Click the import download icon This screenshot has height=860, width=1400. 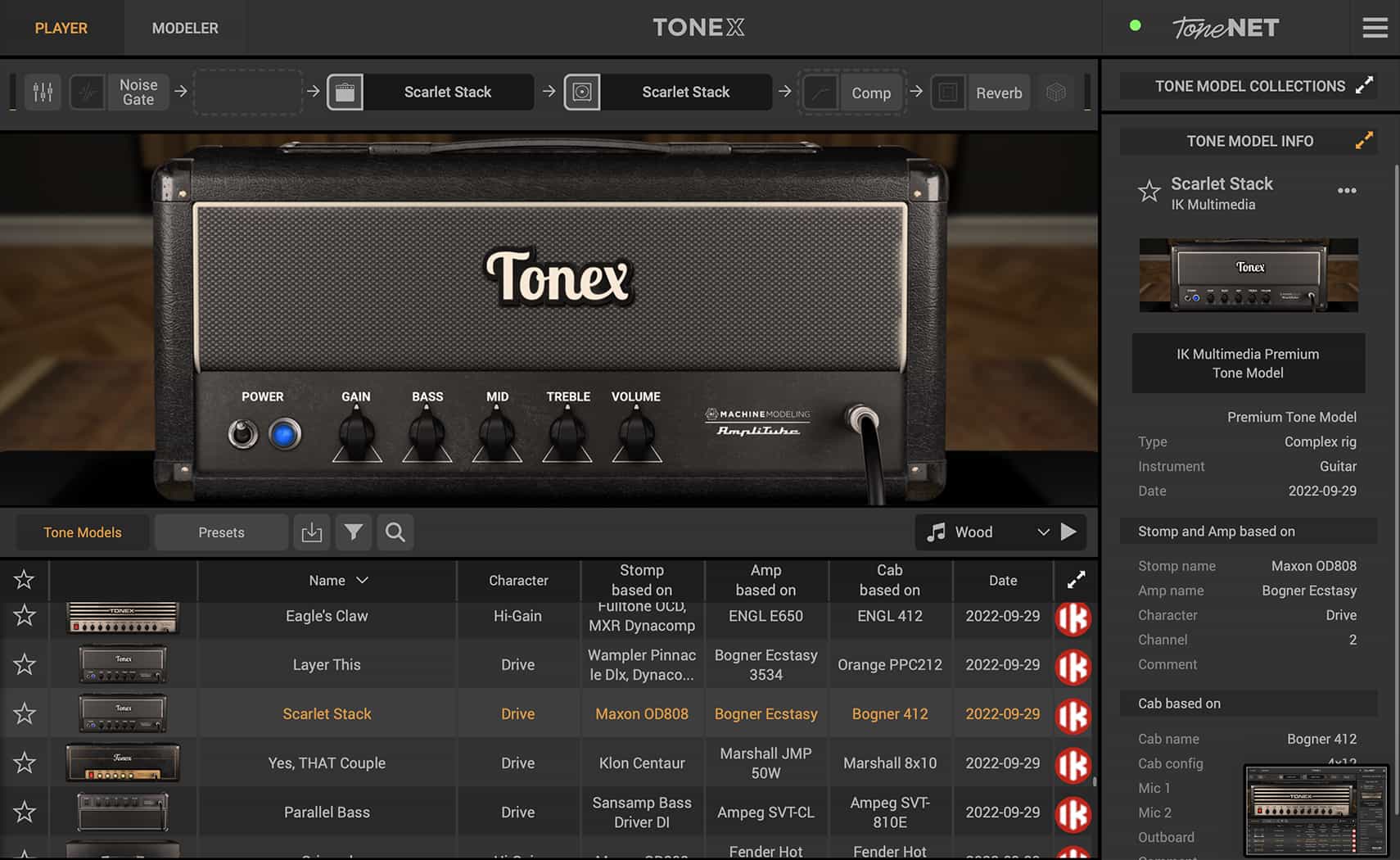point(312,532)
